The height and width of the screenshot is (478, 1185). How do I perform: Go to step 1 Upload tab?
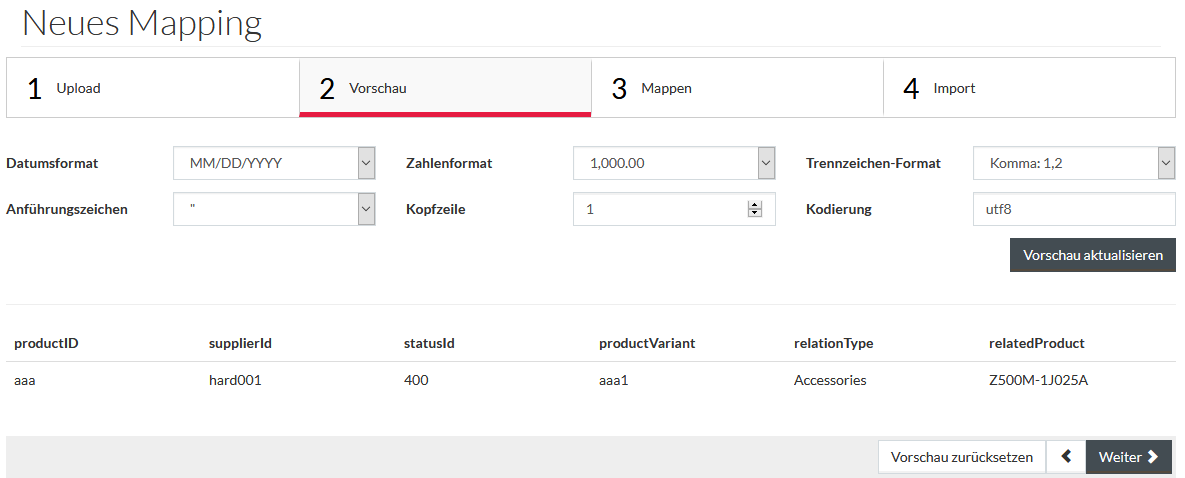[153, 88]
